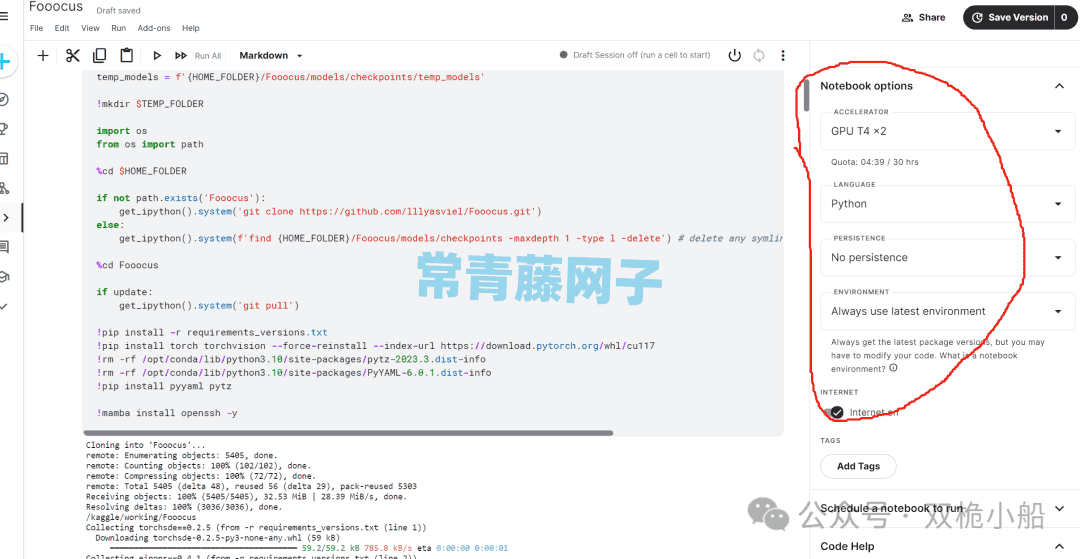
Task: Toggle the Internet on switch
Action: point(833,412)
